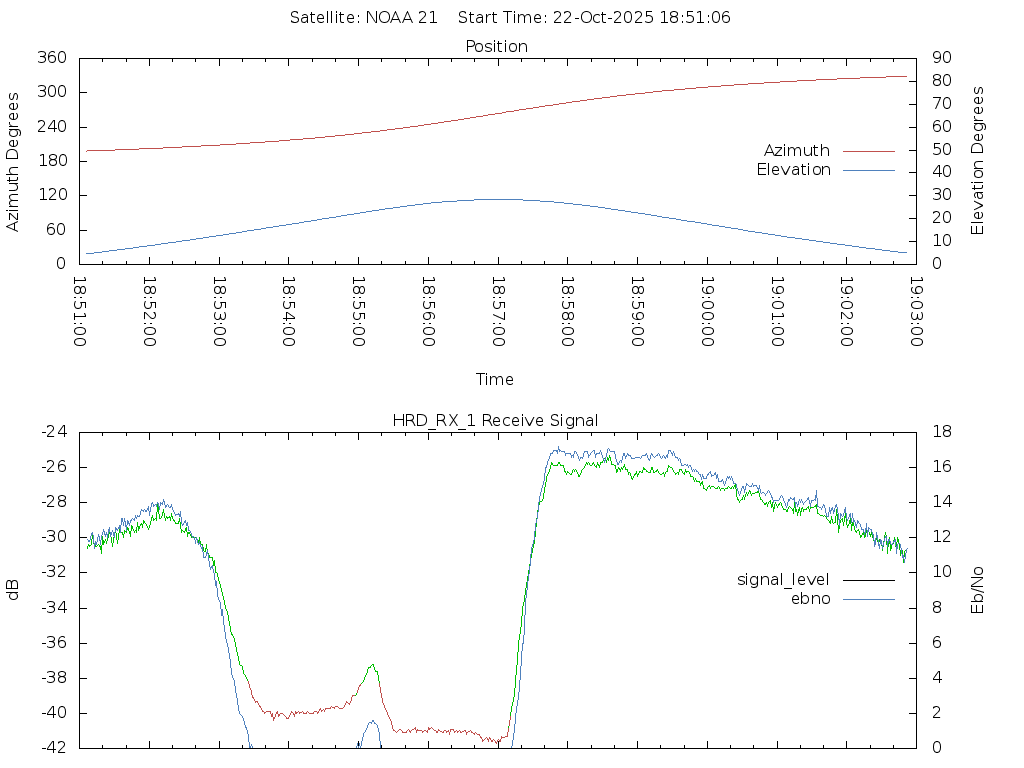The width and height of the screenshot is (1024, 768).
Task: Click the -24 dB axis tick value
Action: 54,432
